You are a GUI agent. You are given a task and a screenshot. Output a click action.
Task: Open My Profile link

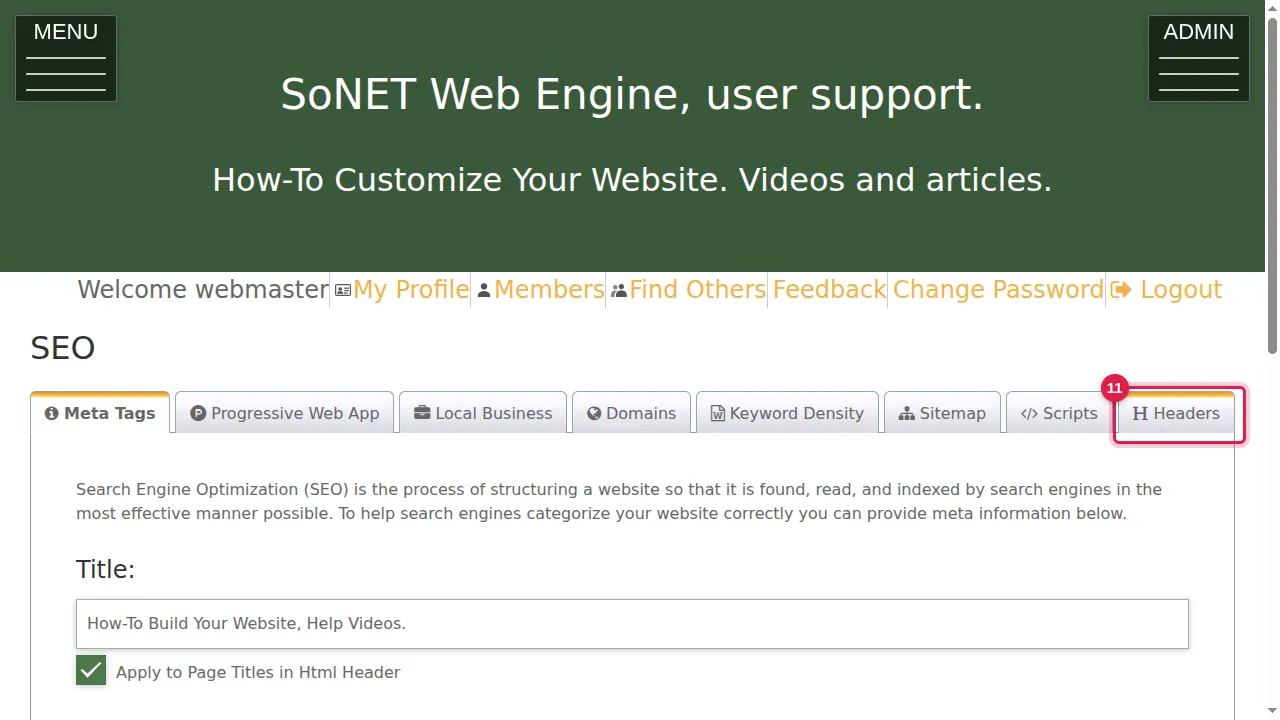click(411, 290)
